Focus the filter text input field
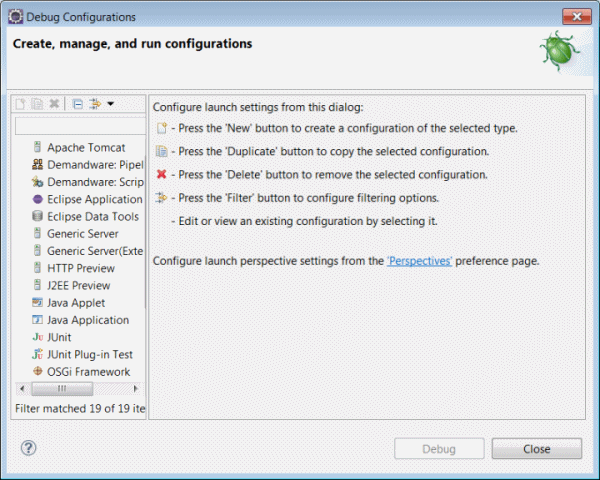Screen dimensions: 600x480 [x=80, y=126]
